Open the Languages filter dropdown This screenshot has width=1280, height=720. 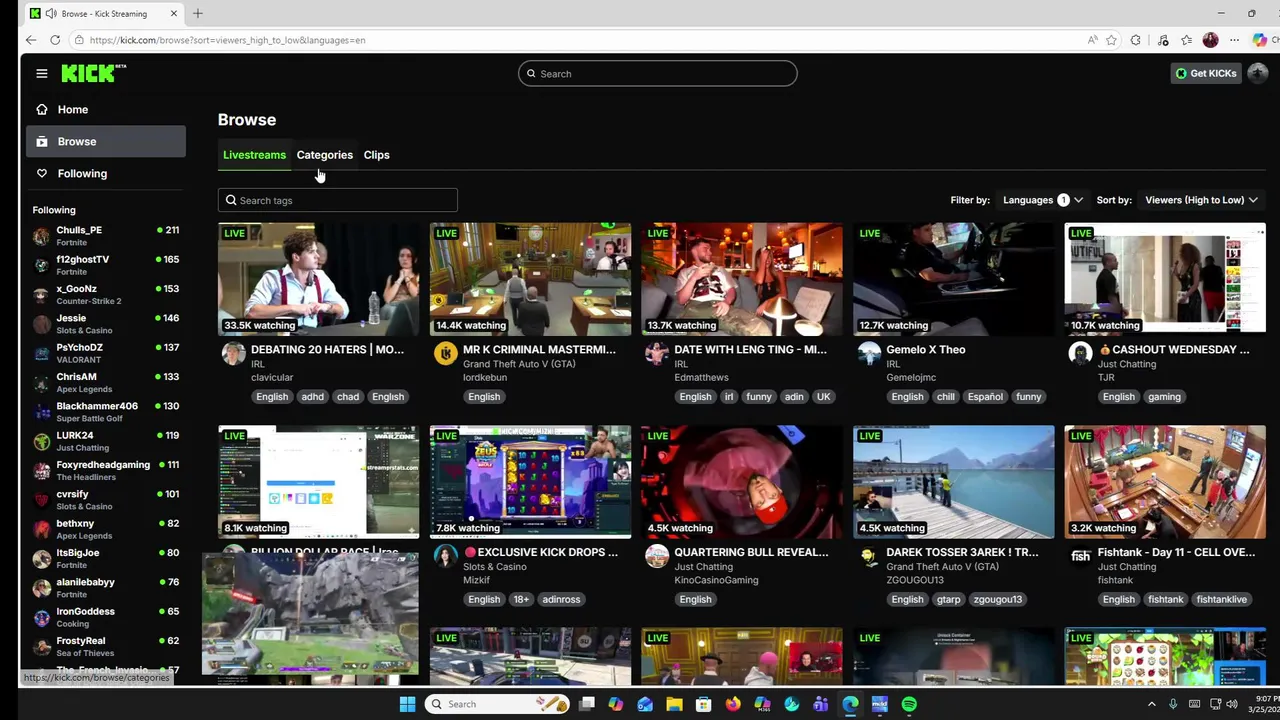pyautogui.click(x=1042, y=200)
